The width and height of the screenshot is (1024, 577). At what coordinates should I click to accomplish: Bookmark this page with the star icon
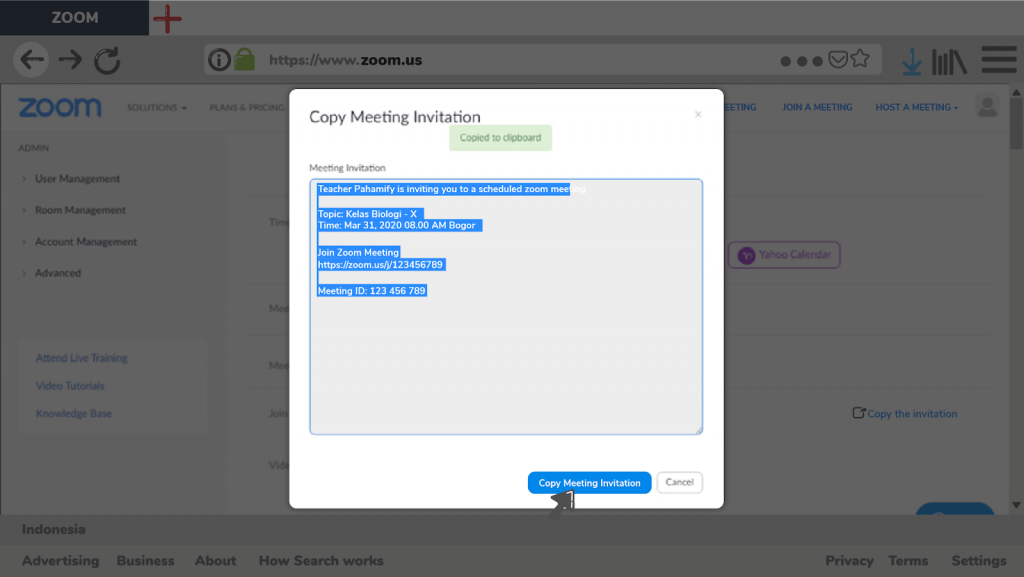click(x=860, y=59)
